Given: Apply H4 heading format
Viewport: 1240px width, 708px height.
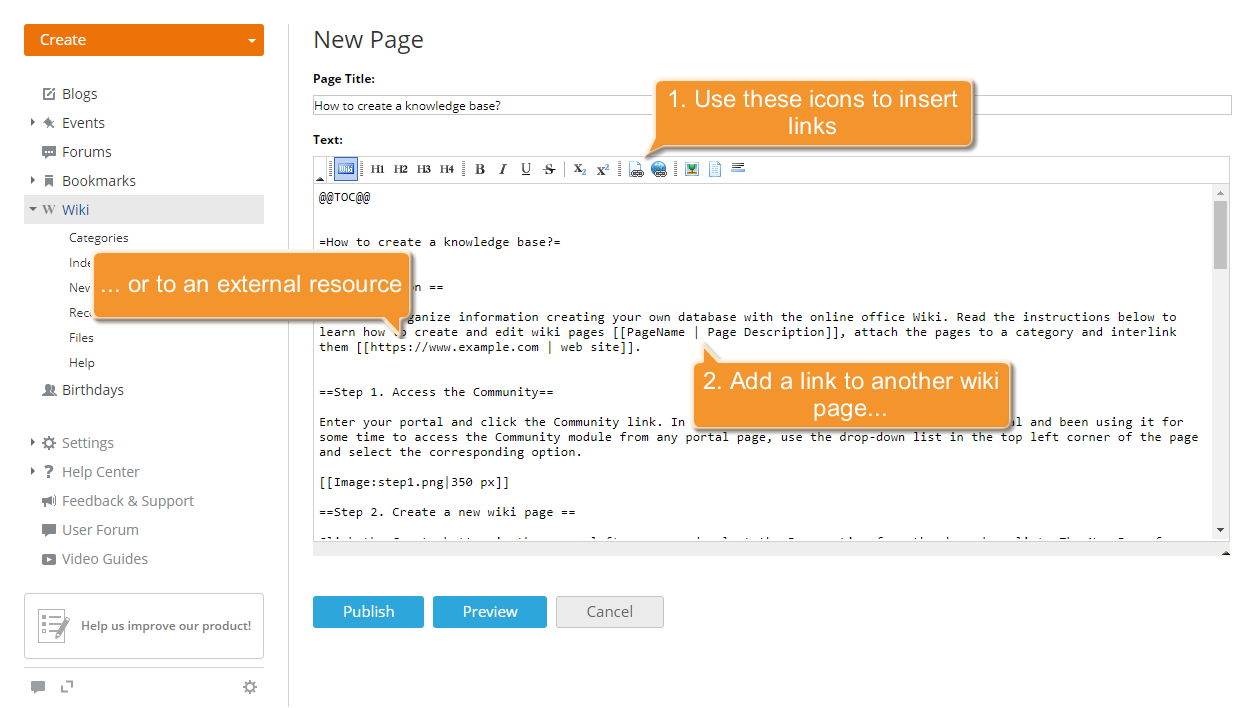Looking at the screenshot, I should pyautogui.click(x=447, y=169).
